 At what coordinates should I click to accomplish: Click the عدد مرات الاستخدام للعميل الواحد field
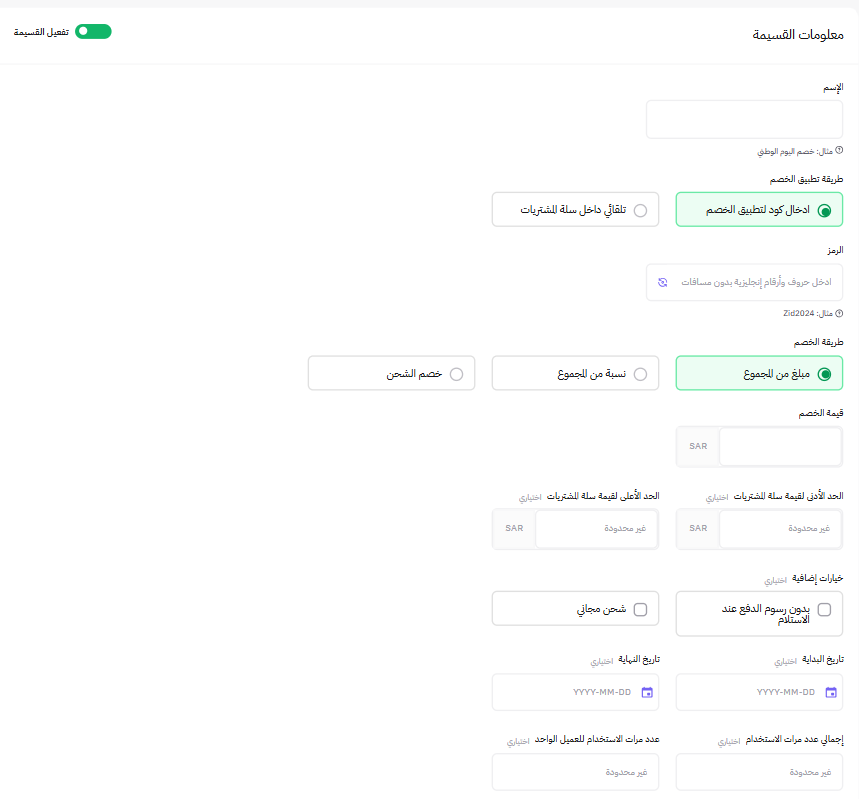575,771
